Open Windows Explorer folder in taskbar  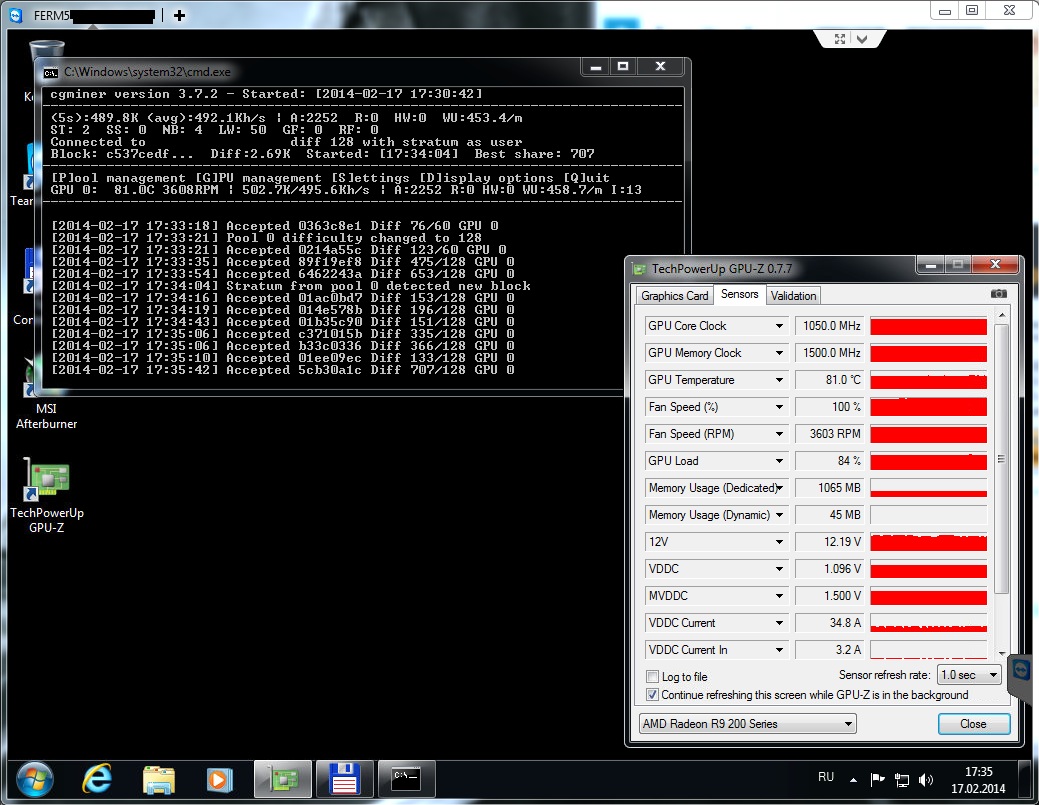pos(158,778)
